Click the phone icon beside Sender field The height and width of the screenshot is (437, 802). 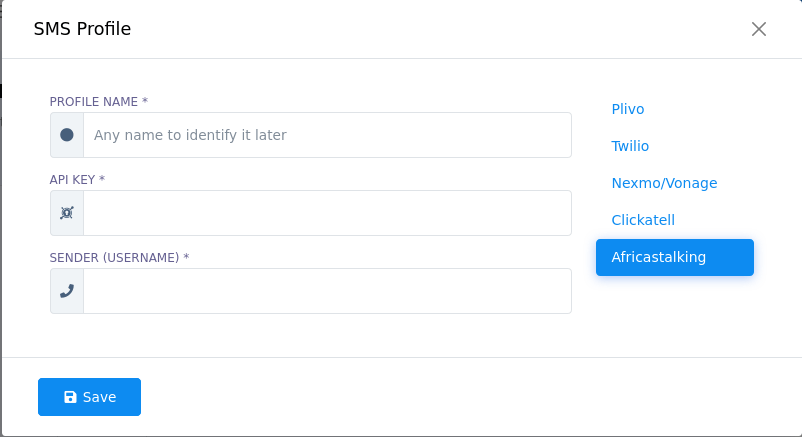pos(66,291)
